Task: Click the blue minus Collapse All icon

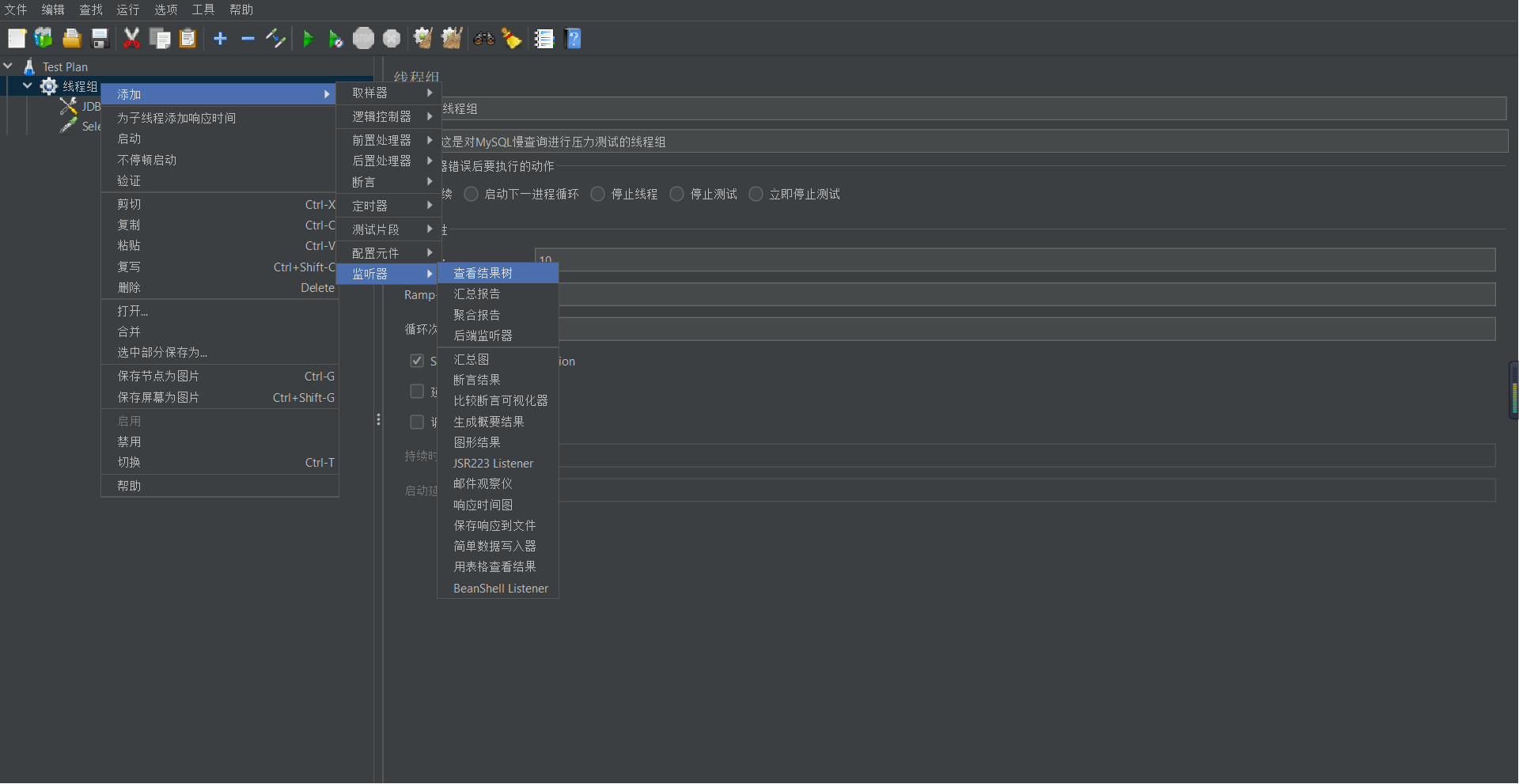Action: point(248,38)
